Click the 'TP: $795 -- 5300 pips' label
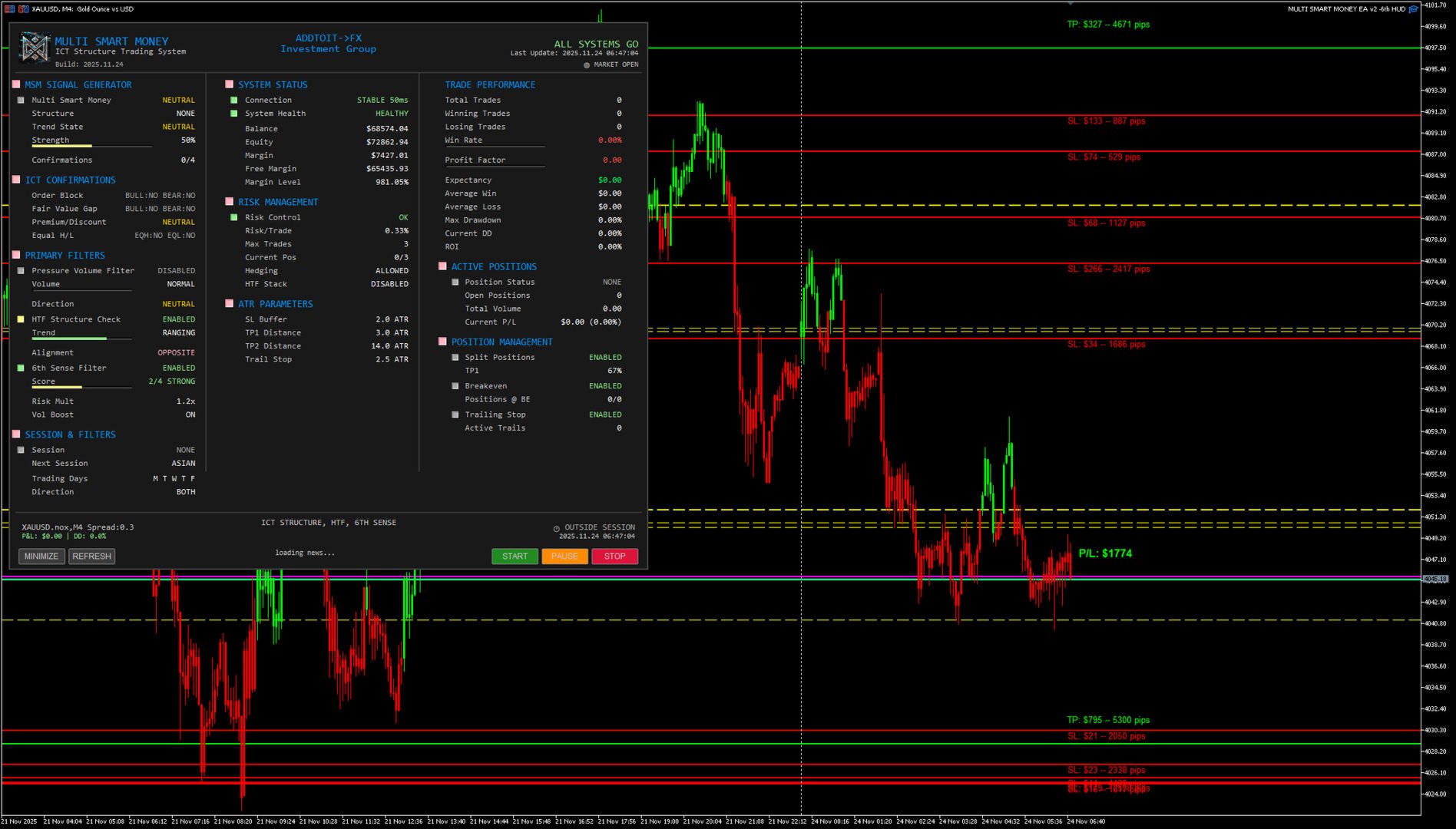Image resolution: width=1456 pixels, height=829 pixels. tap(1108, 720)
